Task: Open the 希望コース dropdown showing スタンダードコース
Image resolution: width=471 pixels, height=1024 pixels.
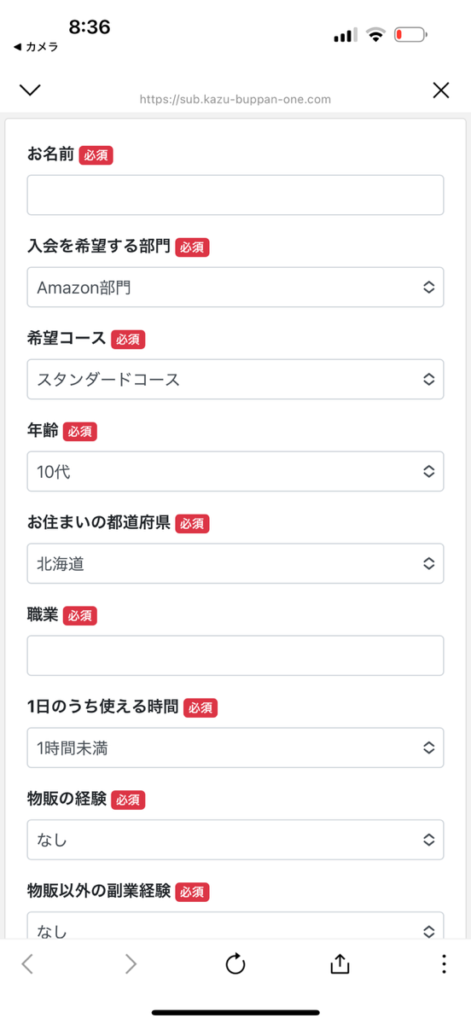Action: click(x=235, y=379)
